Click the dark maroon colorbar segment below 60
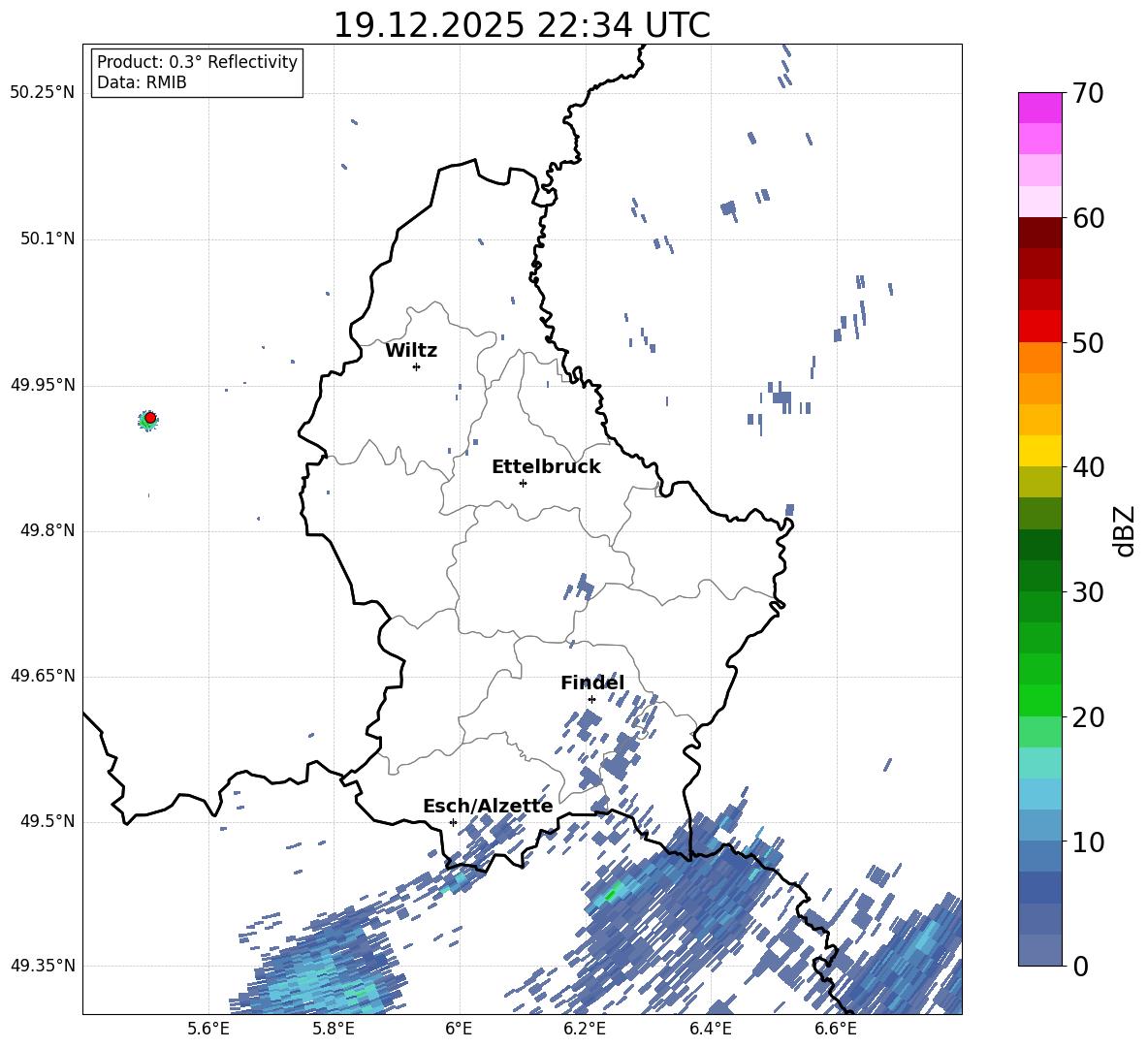Viewport: 1148px width, 1048px height. click(1039, 233)
